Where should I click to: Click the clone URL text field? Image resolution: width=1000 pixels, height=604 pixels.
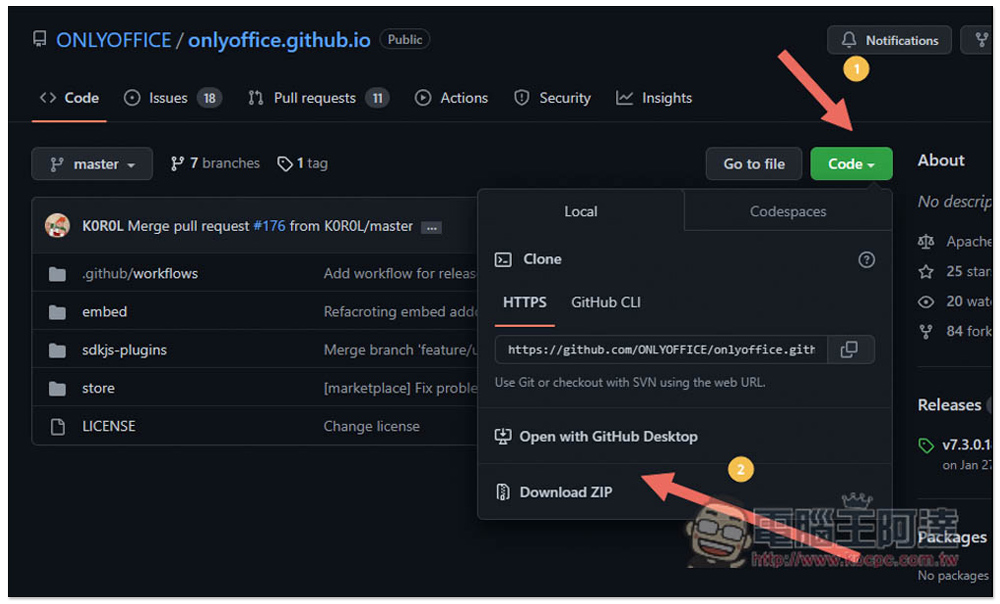(x=660, y=350)
